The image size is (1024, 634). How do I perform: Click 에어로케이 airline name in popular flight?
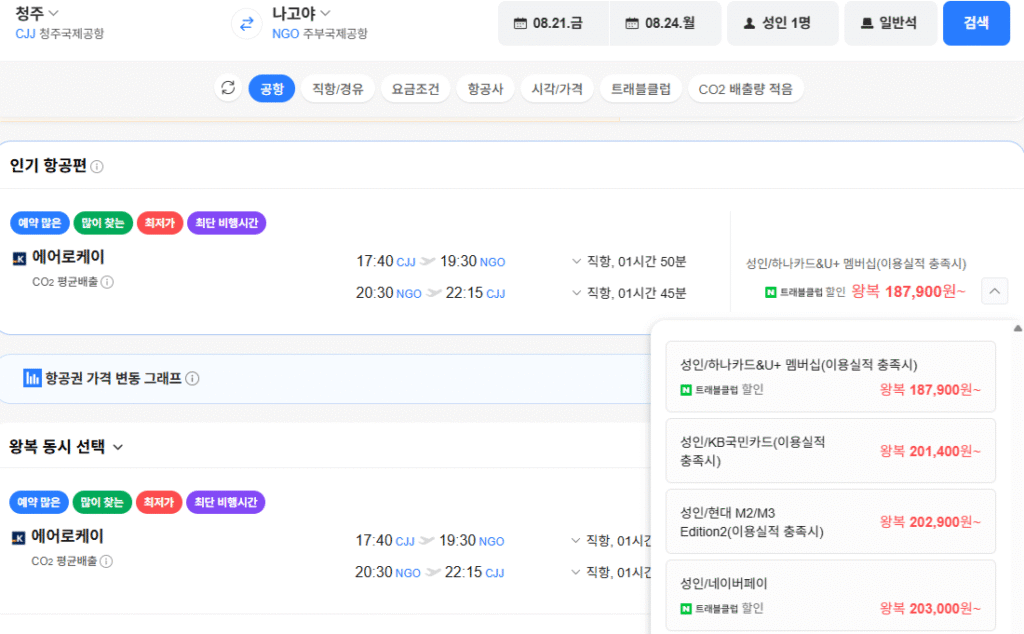pyautogui.click(x=69, y=257)
